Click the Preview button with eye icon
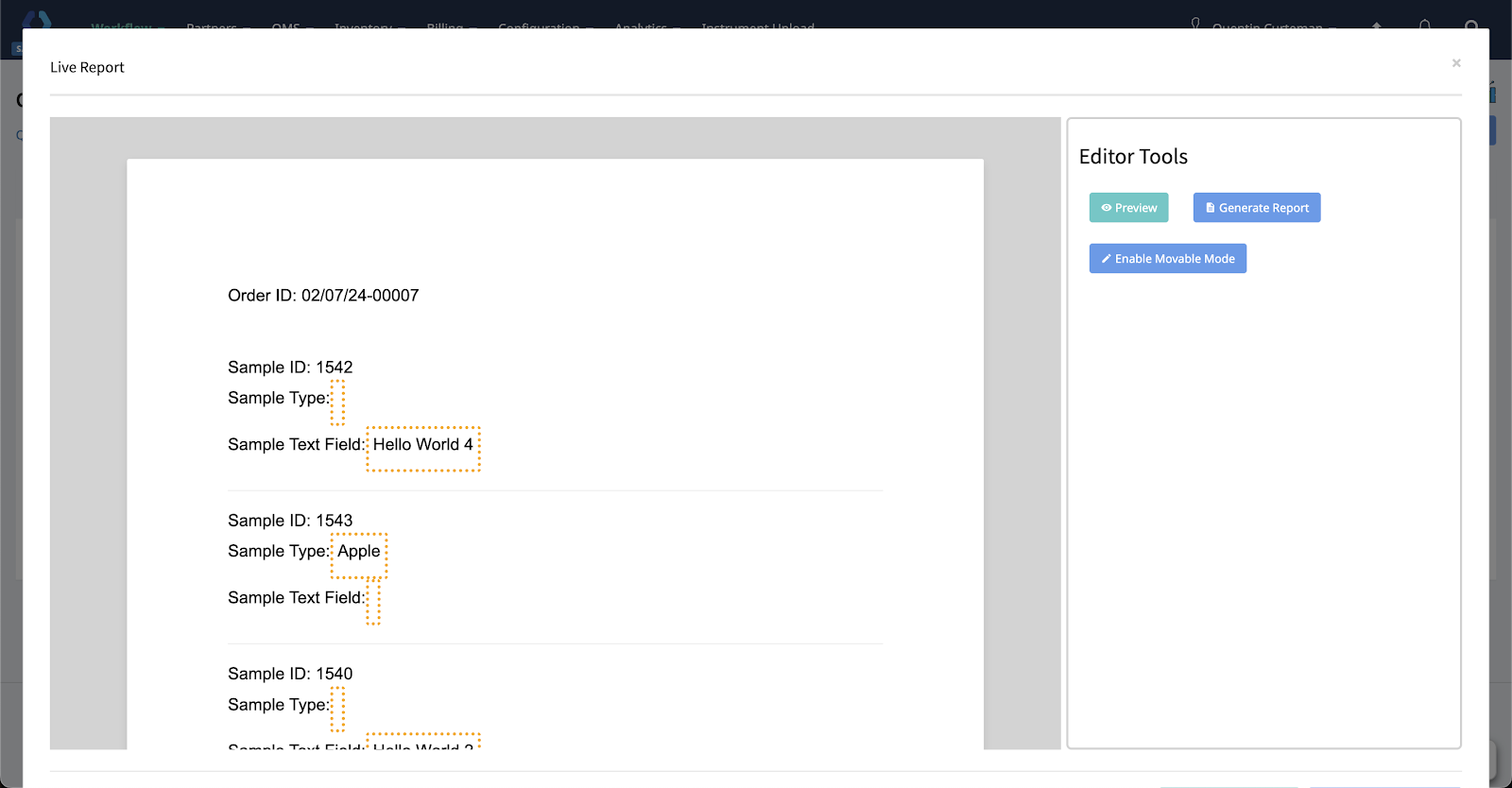The width and height of the screenshot is (1512, 788). [x=1128, y=208]
